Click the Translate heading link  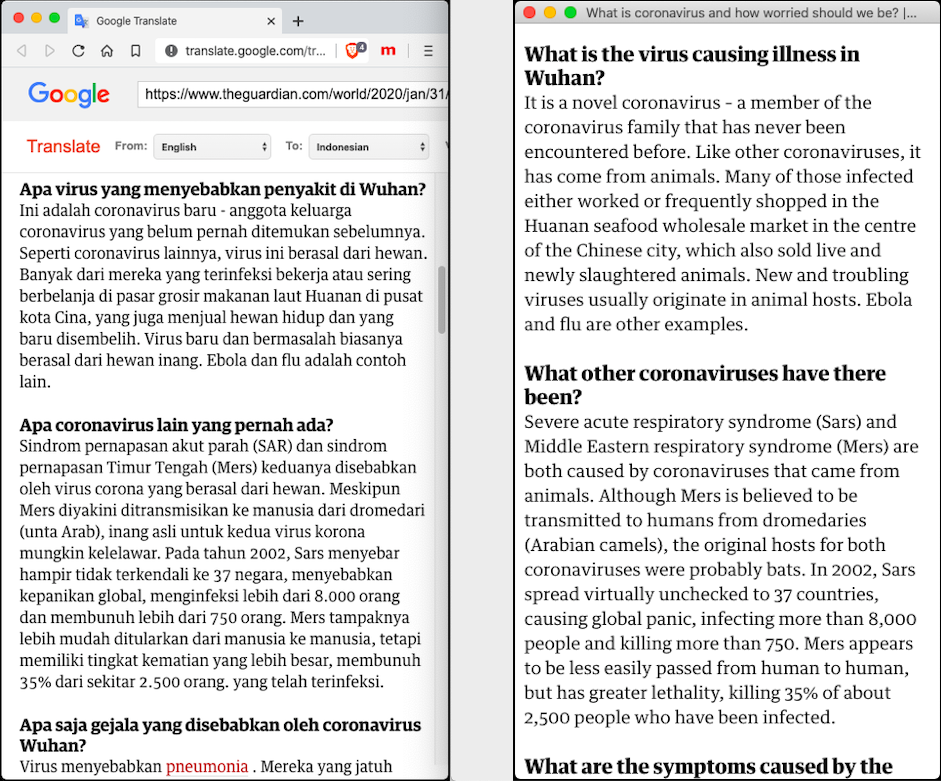coord(64,146)
